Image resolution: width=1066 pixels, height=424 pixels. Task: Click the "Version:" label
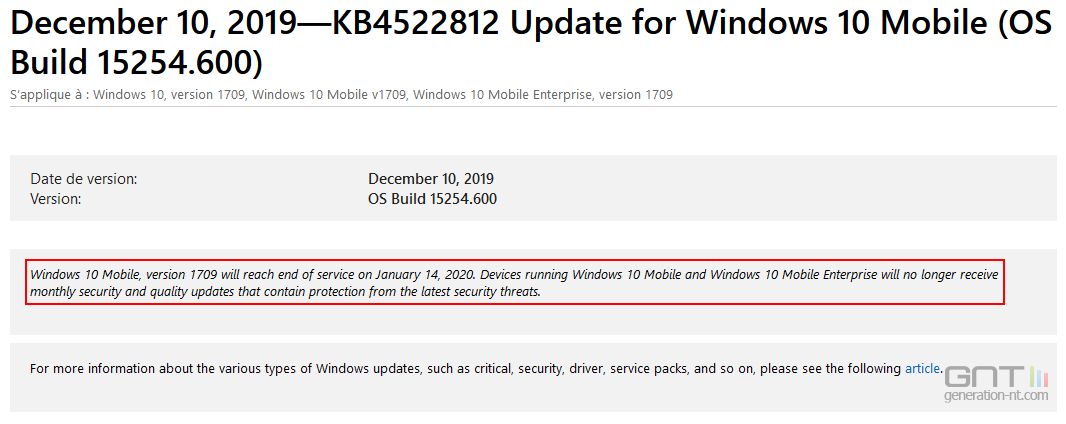[x=56, y=200]
